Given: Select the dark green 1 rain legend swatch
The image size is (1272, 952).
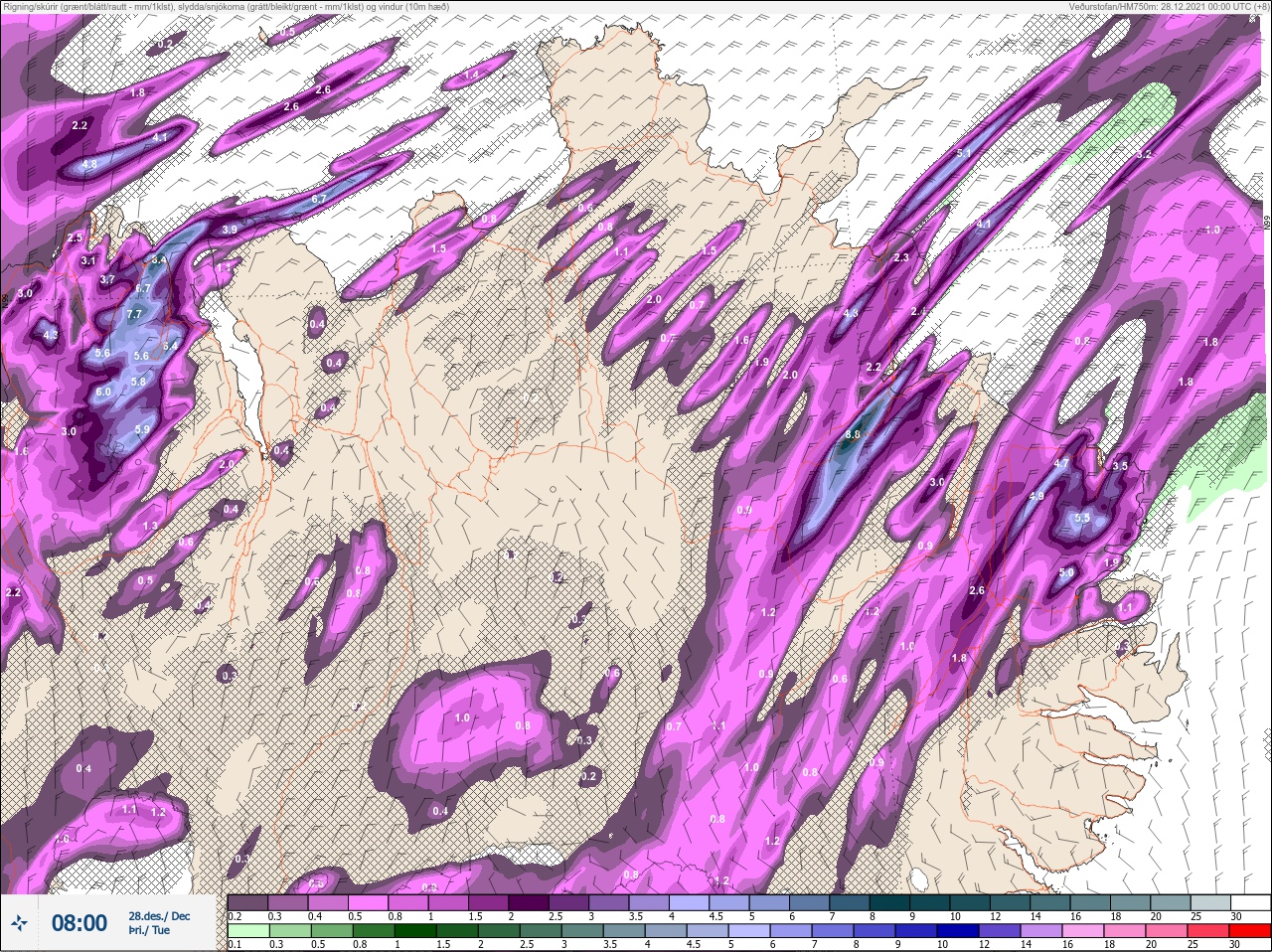Looking at the screenshot, I should click(415, 929).
